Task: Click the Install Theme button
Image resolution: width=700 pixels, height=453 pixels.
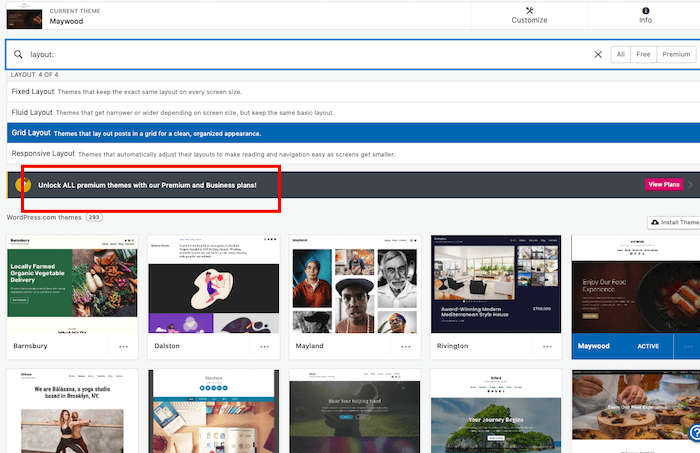Action: (x=674, y=222)
